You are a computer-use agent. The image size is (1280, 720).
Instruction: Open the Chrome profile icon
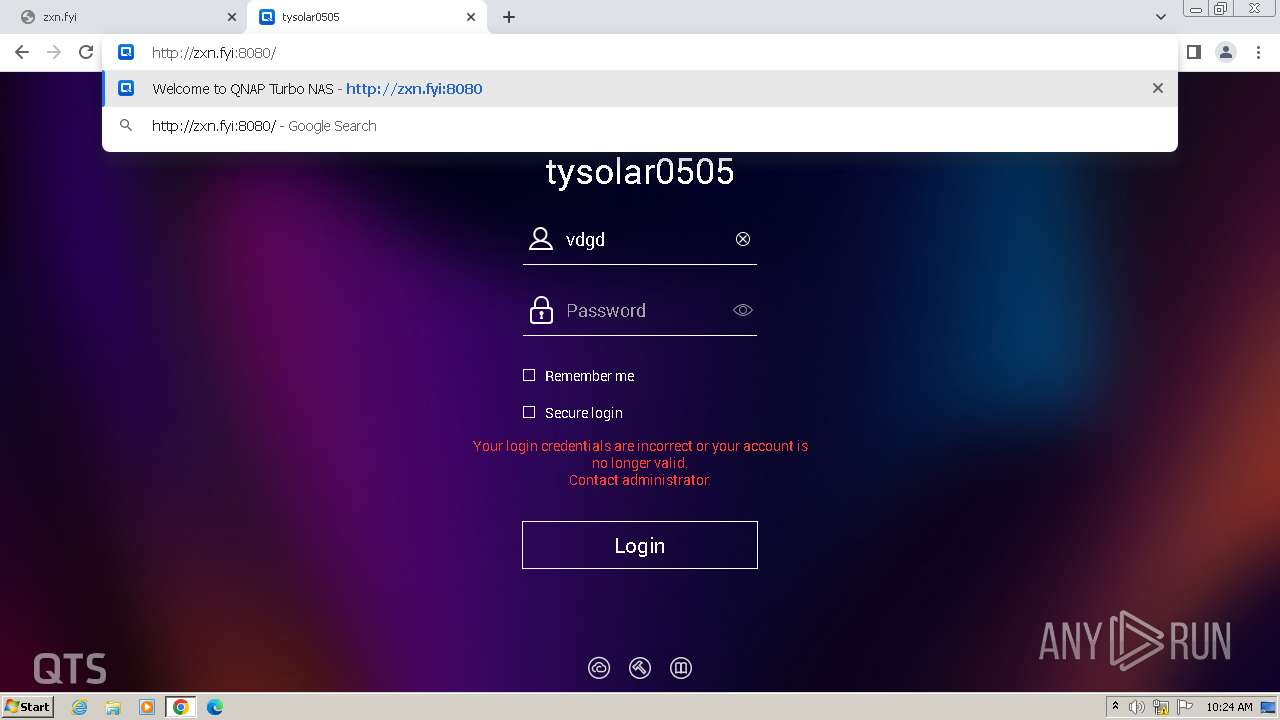[x=1226, y=52]
